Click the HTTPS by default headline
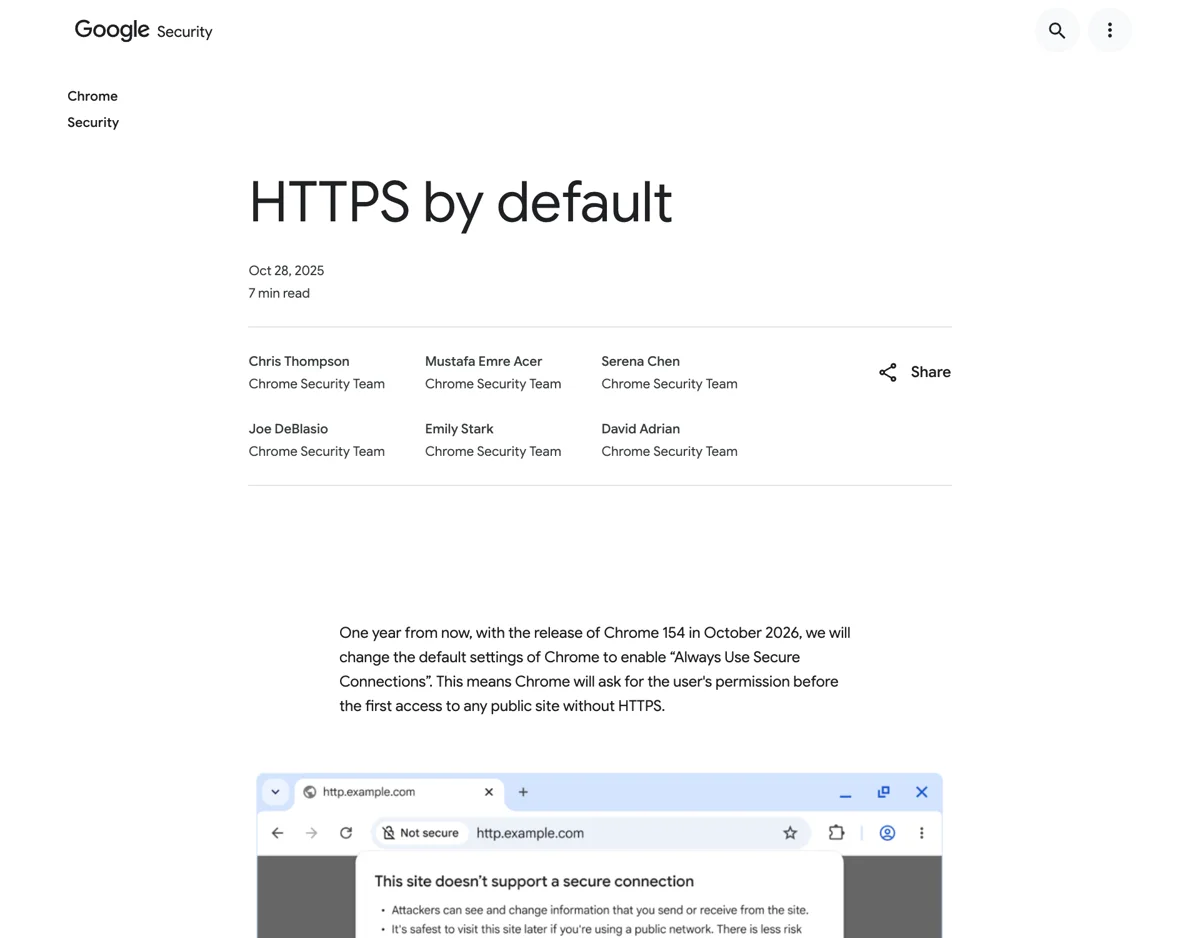The width and height of the screenshot is (1200, 938). [460, 203]
